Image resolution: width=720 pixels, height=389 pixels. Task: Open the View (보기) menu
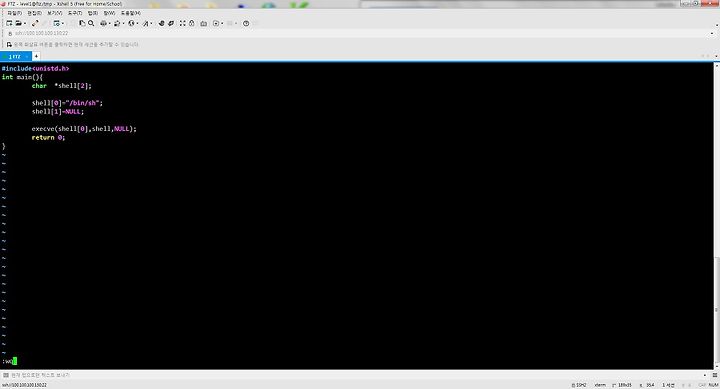pyautogui.click(x=55, y=13)
